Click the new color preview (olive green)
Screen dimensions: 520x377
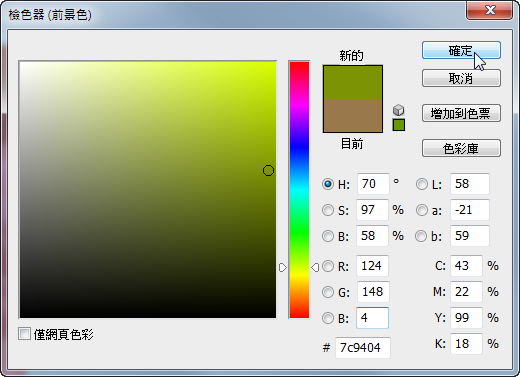click(x=353, y=82)
